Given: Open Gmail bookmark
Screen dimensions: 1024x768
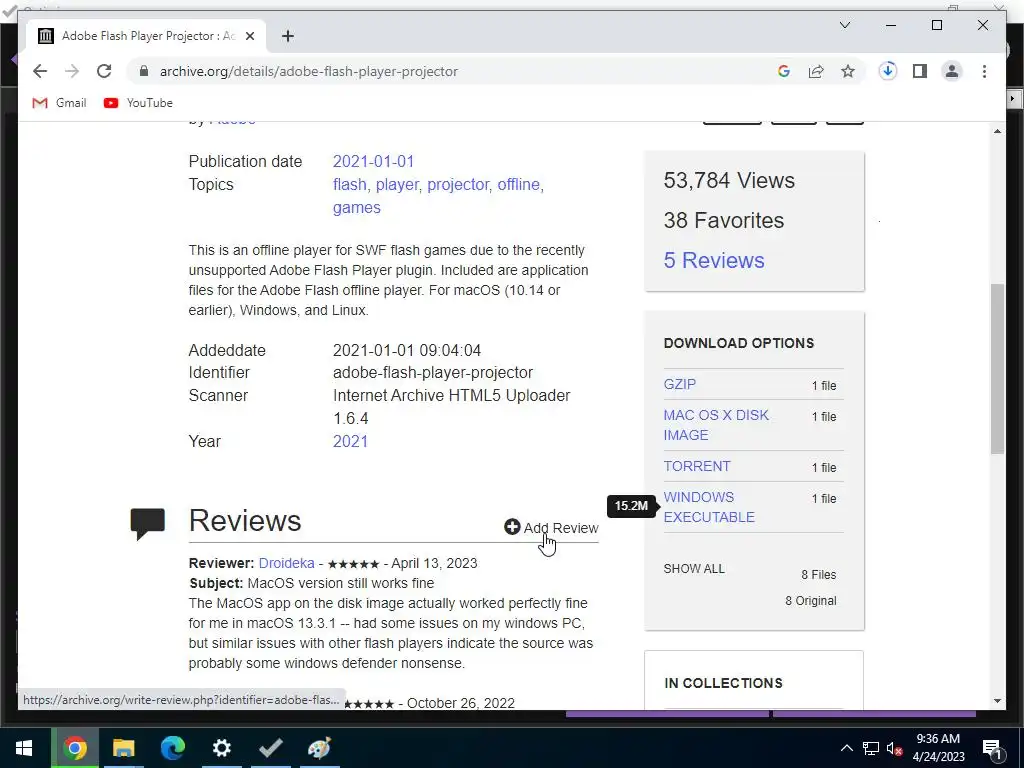Looking at the screenshot, I should pos(59,103).
